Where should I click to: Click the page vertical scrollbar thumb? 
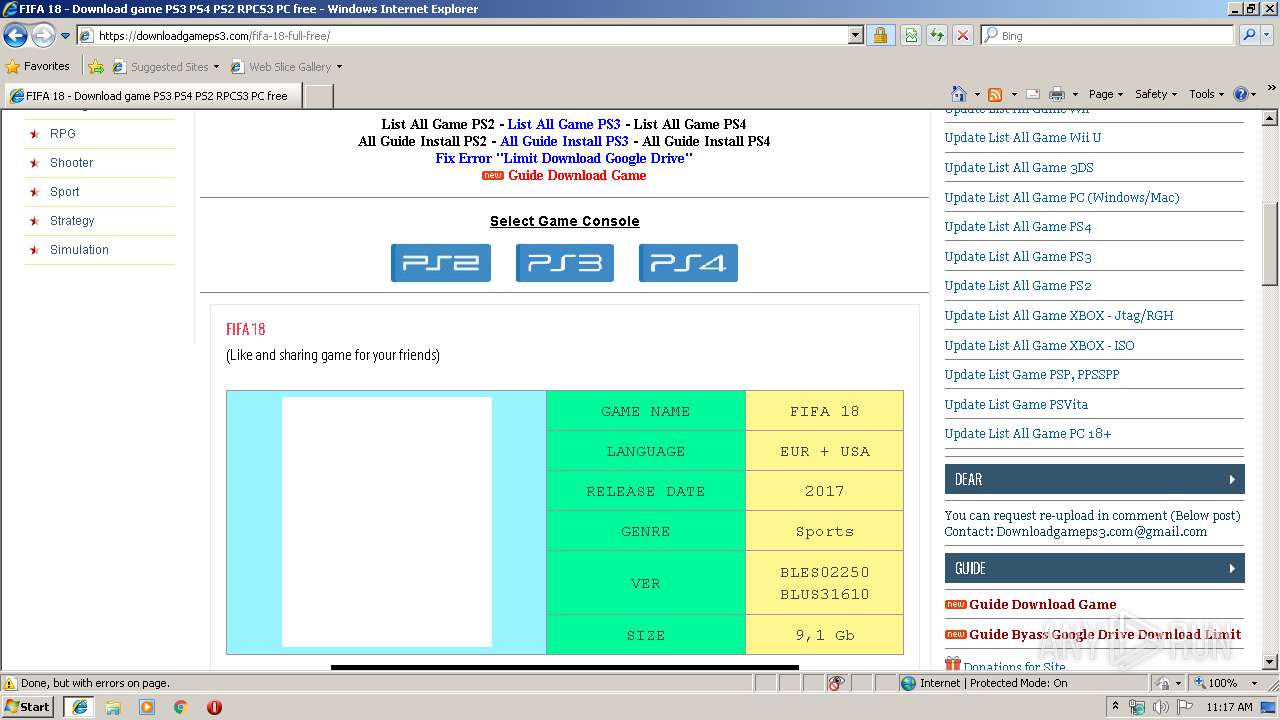click(x=1271, y=243)
